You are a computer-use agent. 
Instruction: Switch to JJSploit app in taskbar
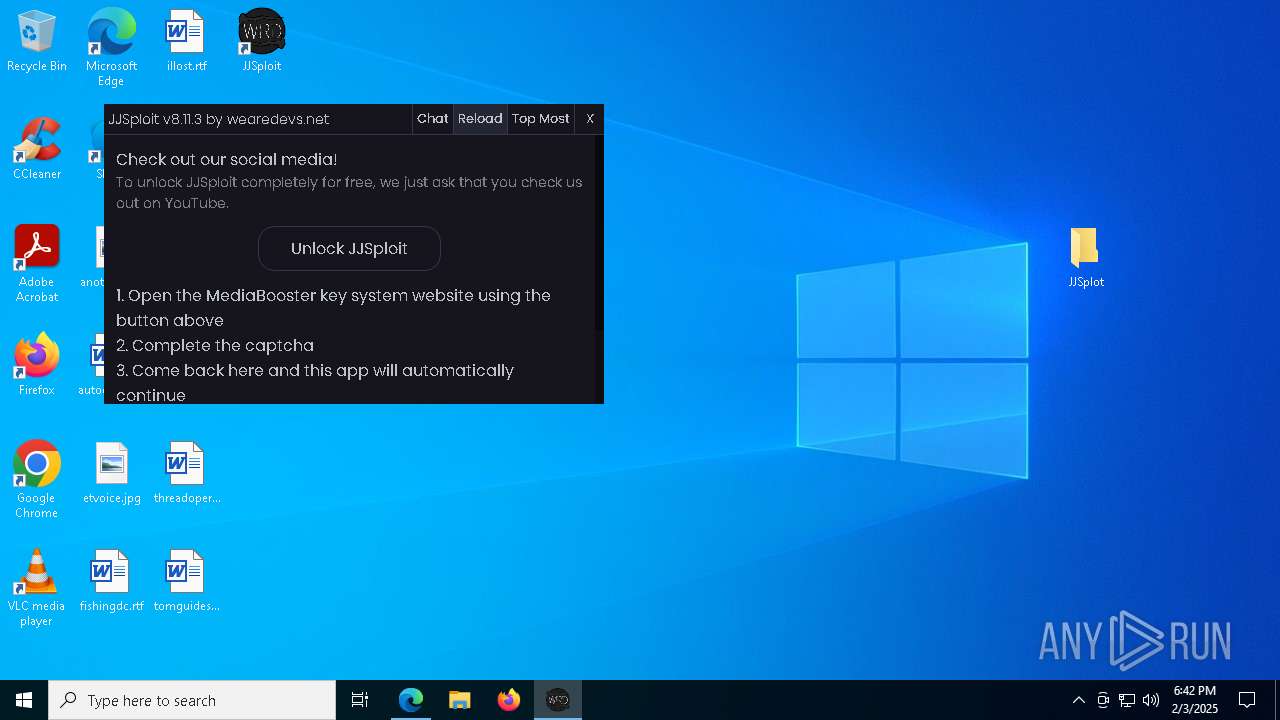click(558, 700)
